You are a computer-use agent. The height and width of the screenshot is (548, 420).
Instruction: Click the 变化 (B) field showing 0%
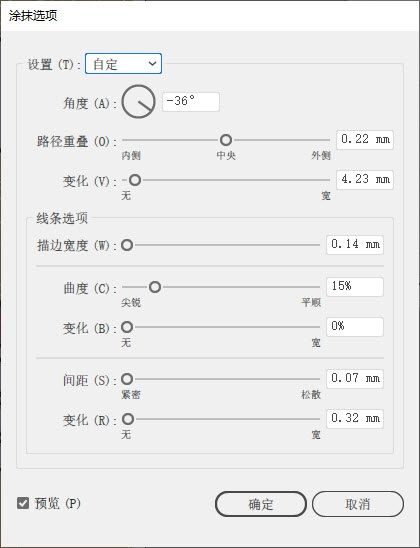355,327
